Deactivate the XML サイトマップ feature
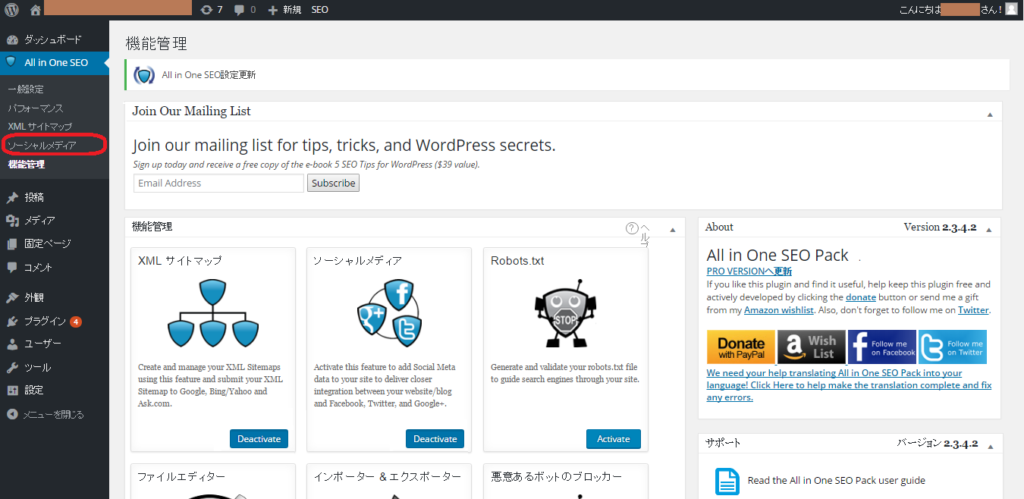 [x=259, y=439]
